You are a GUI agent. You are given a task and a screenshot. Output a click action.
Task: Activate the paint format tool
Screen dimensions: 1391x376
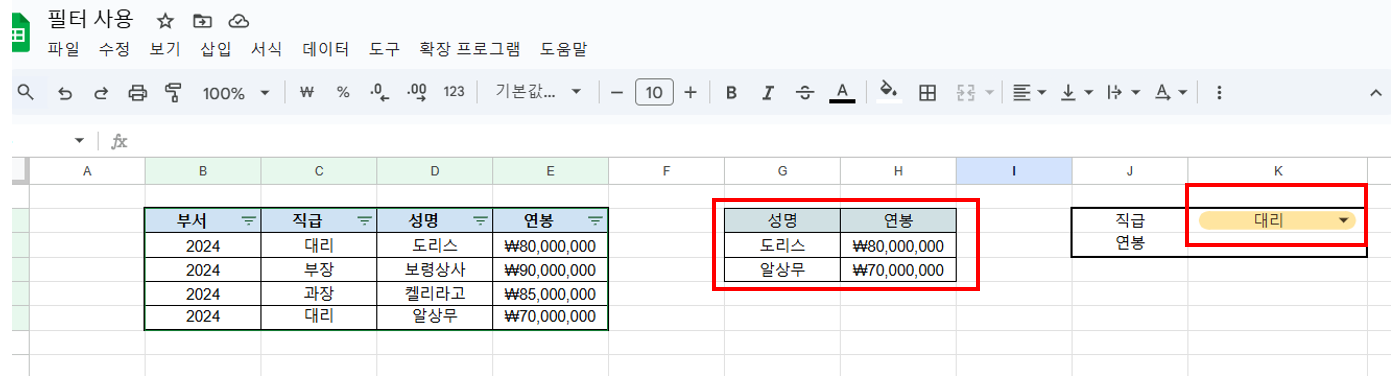pos(174,93)
